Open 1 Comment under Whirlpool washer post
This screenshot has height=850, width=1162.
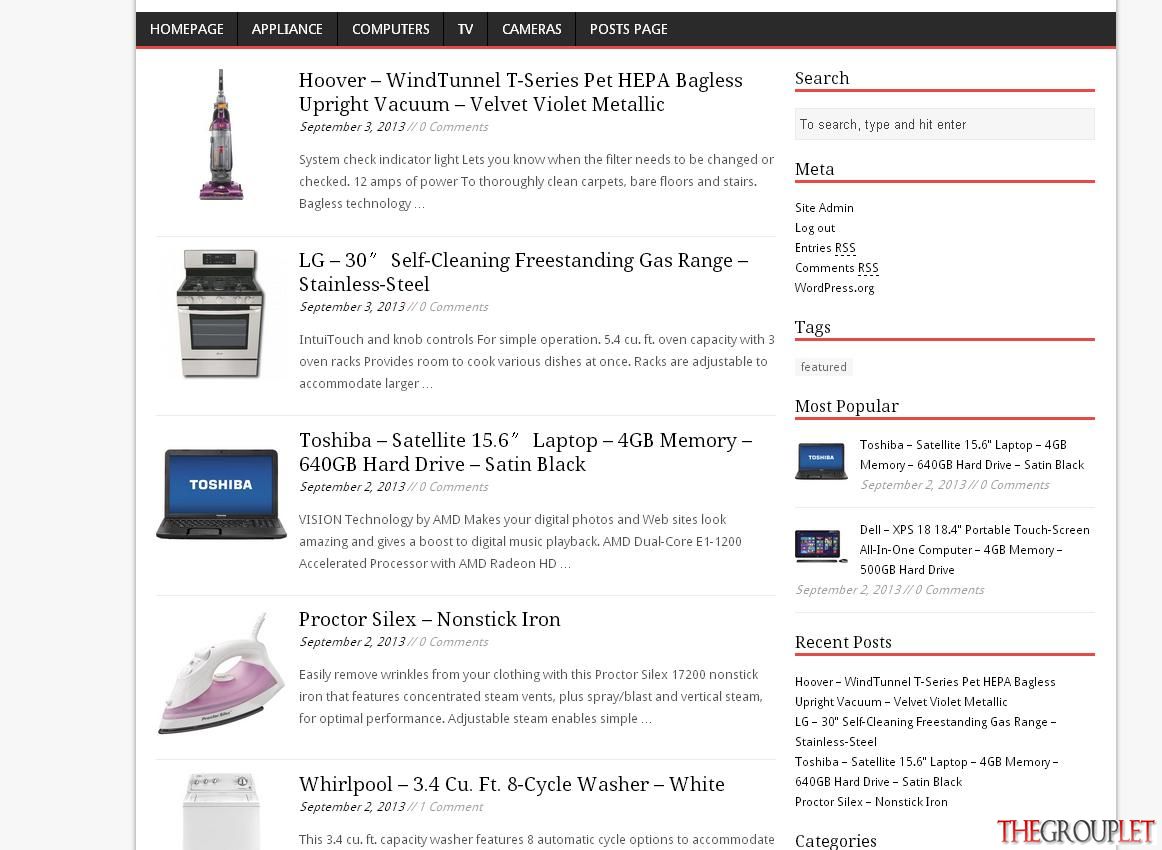[x=451, y=807]
